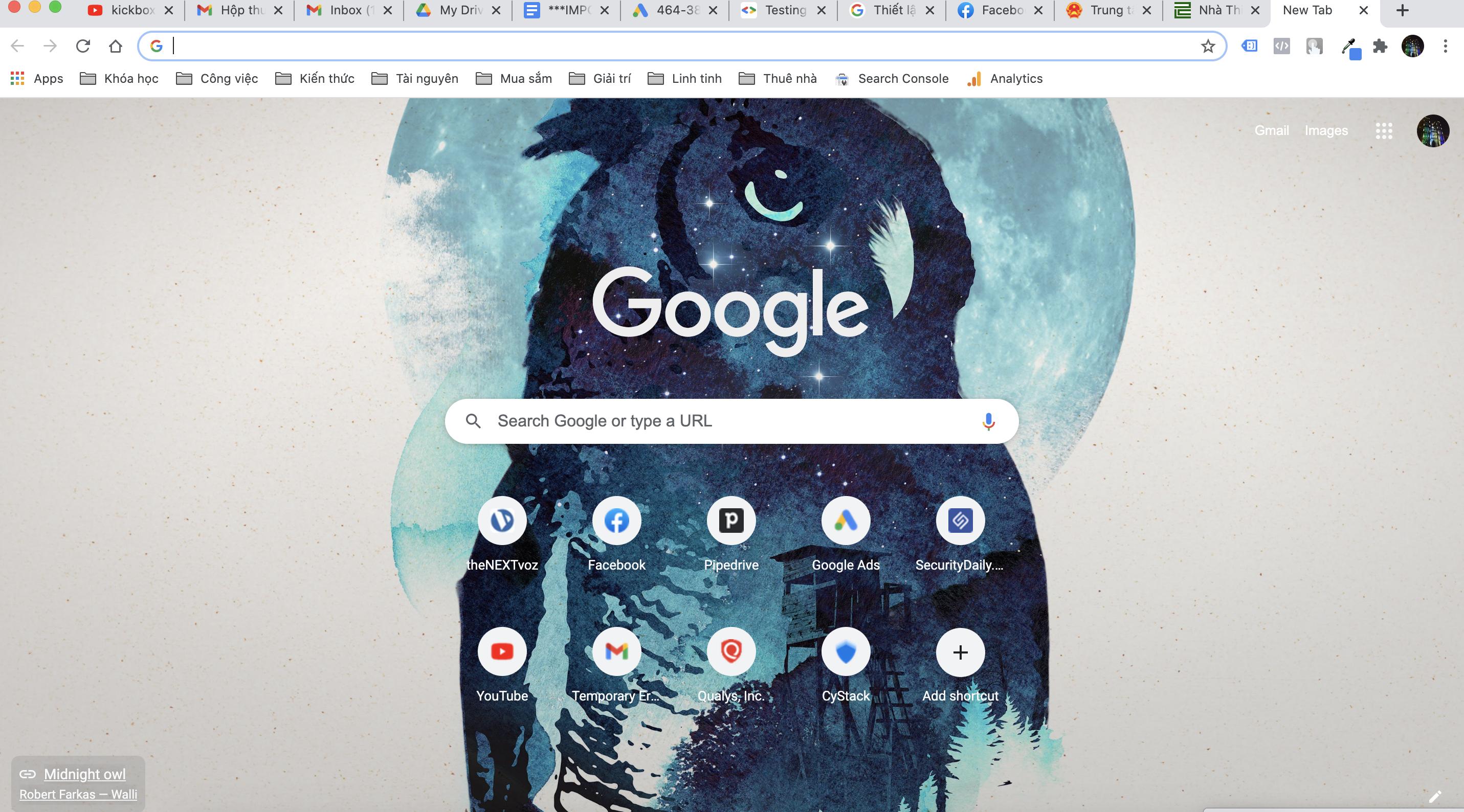Open the Qualys, Inc. shortcut
This screenshot has width=1464, height=812.
tap(731, 665)
